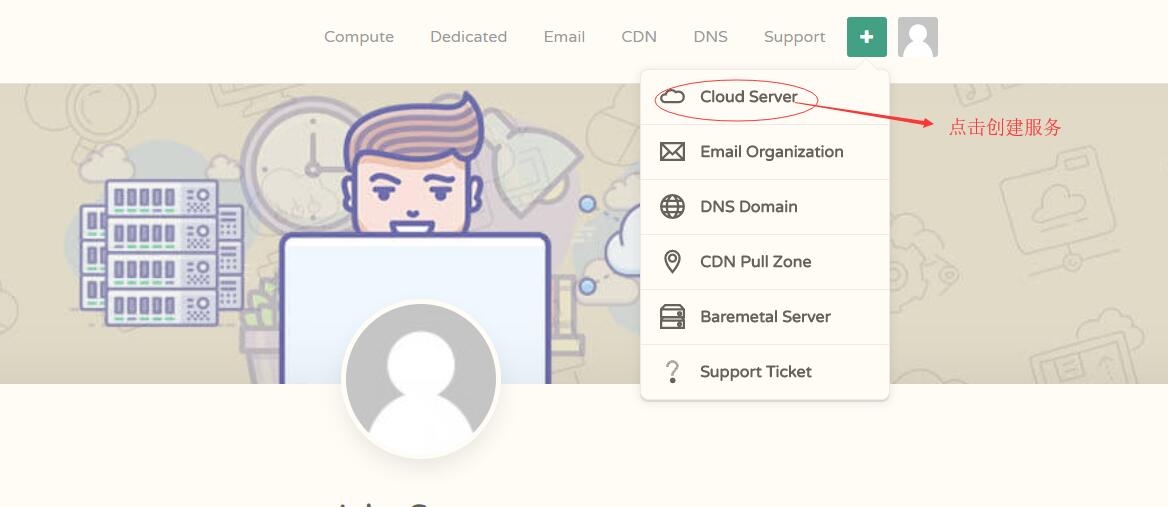
Task: Open a new Support Ticket
Action: point(765,372)
